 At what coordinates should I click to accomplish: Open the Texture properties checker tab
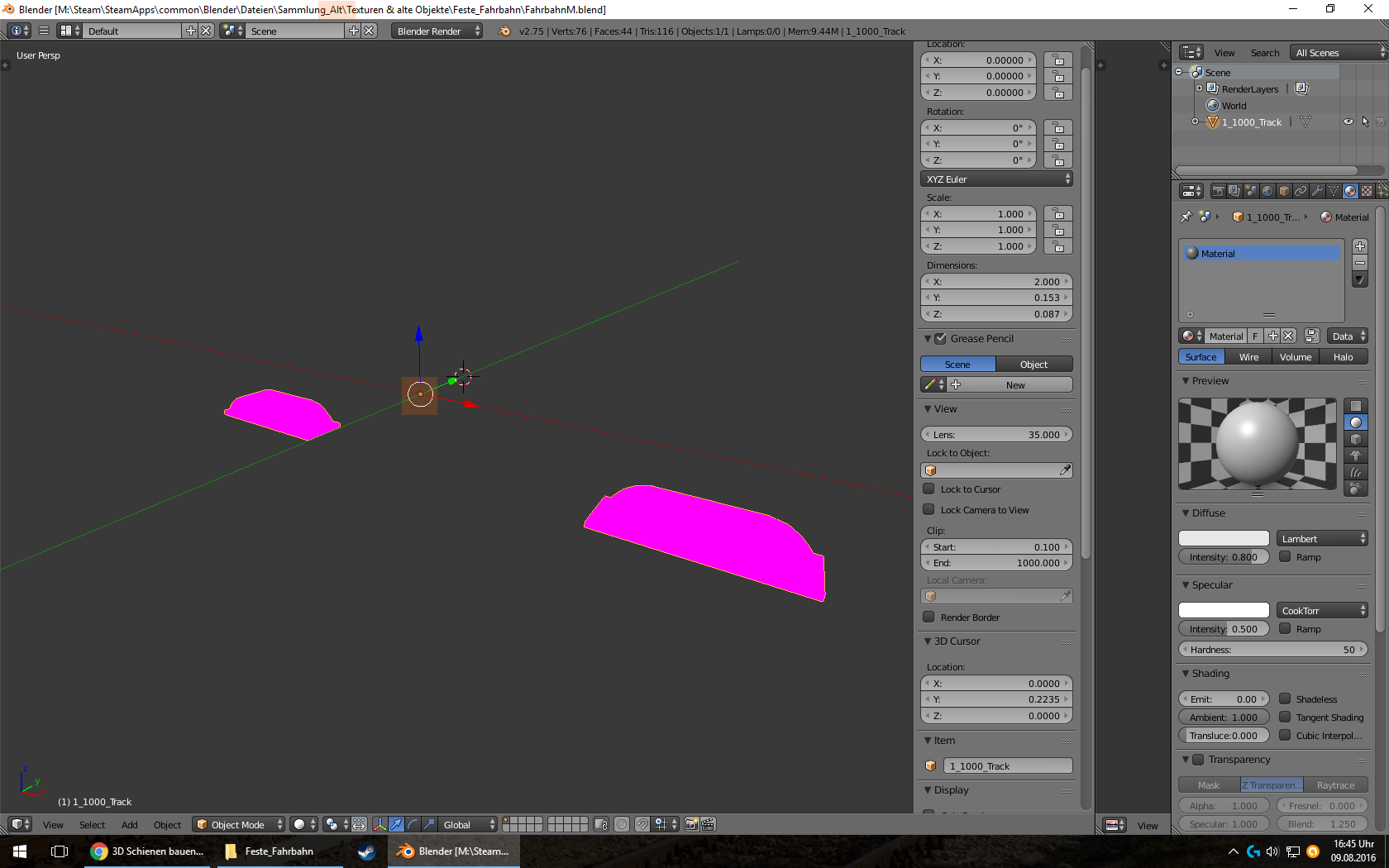1367,191
